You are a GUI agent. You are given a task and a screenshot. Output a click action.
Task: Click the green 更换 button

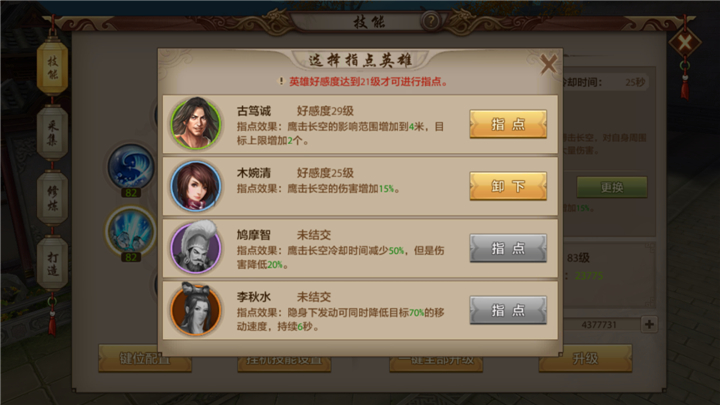(x=612, y=187)
